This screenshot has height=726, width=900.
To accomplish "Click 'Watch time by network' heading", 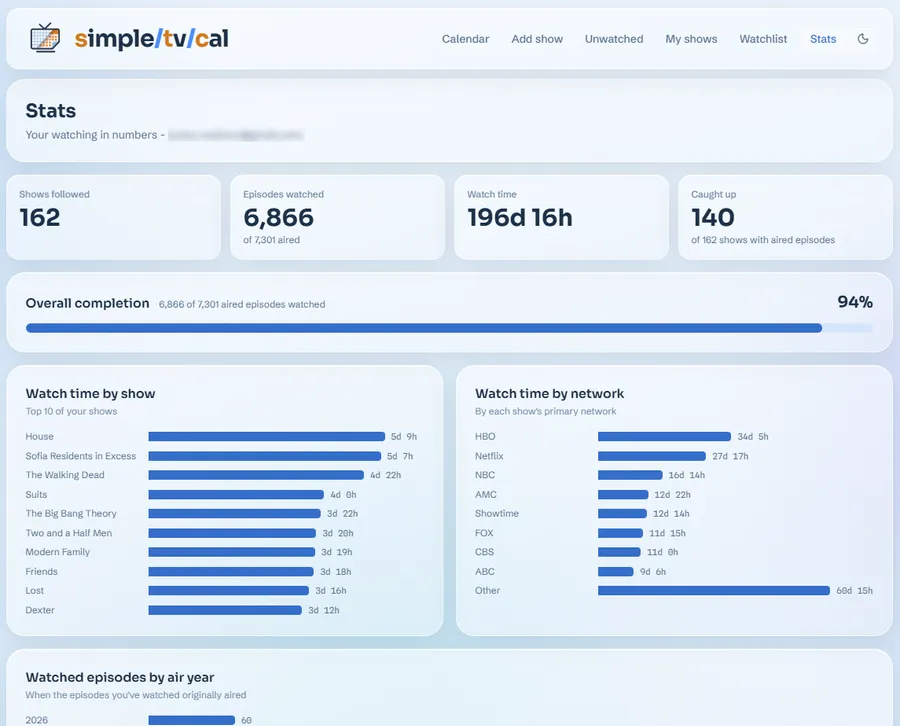I will tap(549, 394).
